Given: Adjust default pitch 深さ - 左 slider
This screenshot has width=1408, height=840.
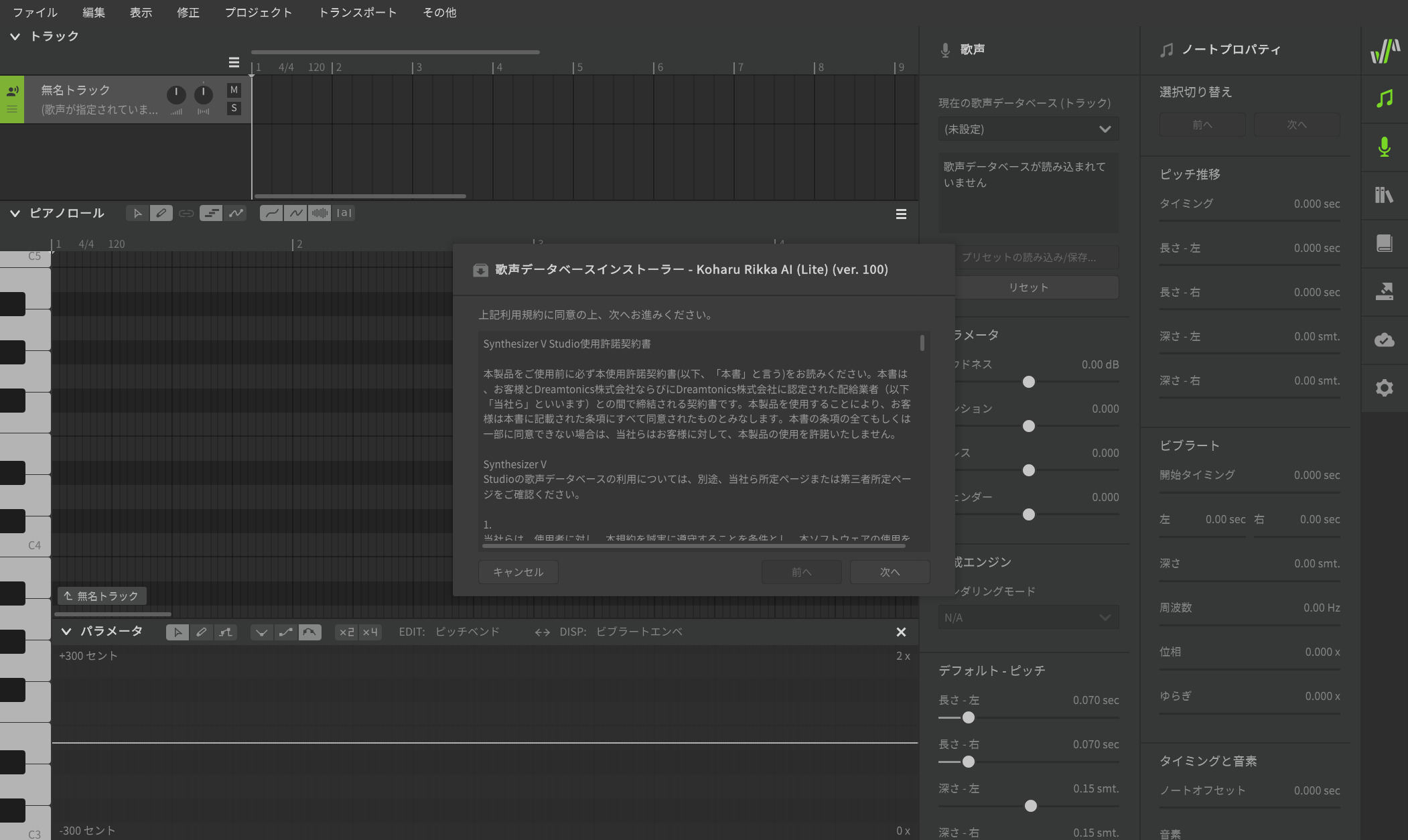Looking at the screenshot, I should (x=1031, y=806).
